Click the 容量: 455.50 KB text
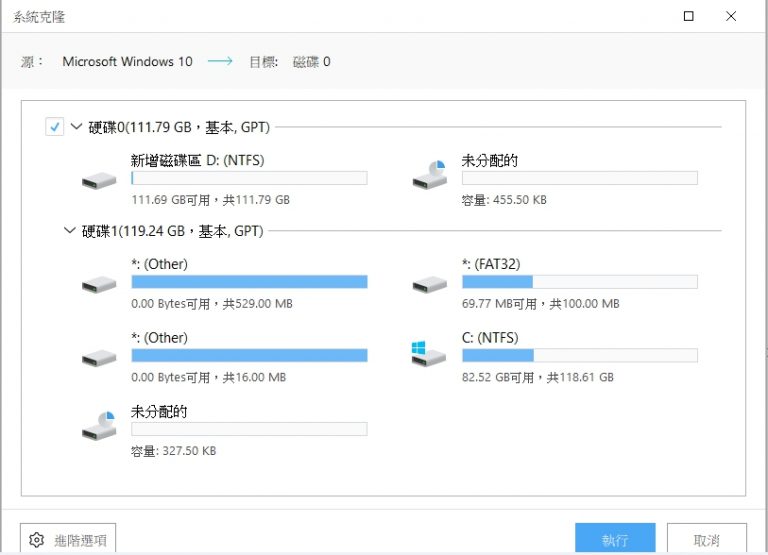 pos(504,200)
